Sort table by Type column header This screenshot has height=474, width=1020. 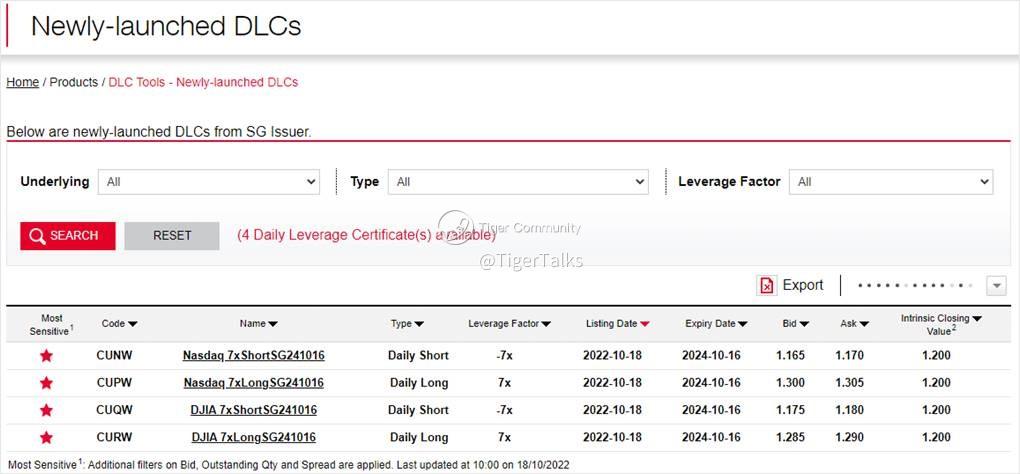407,324
